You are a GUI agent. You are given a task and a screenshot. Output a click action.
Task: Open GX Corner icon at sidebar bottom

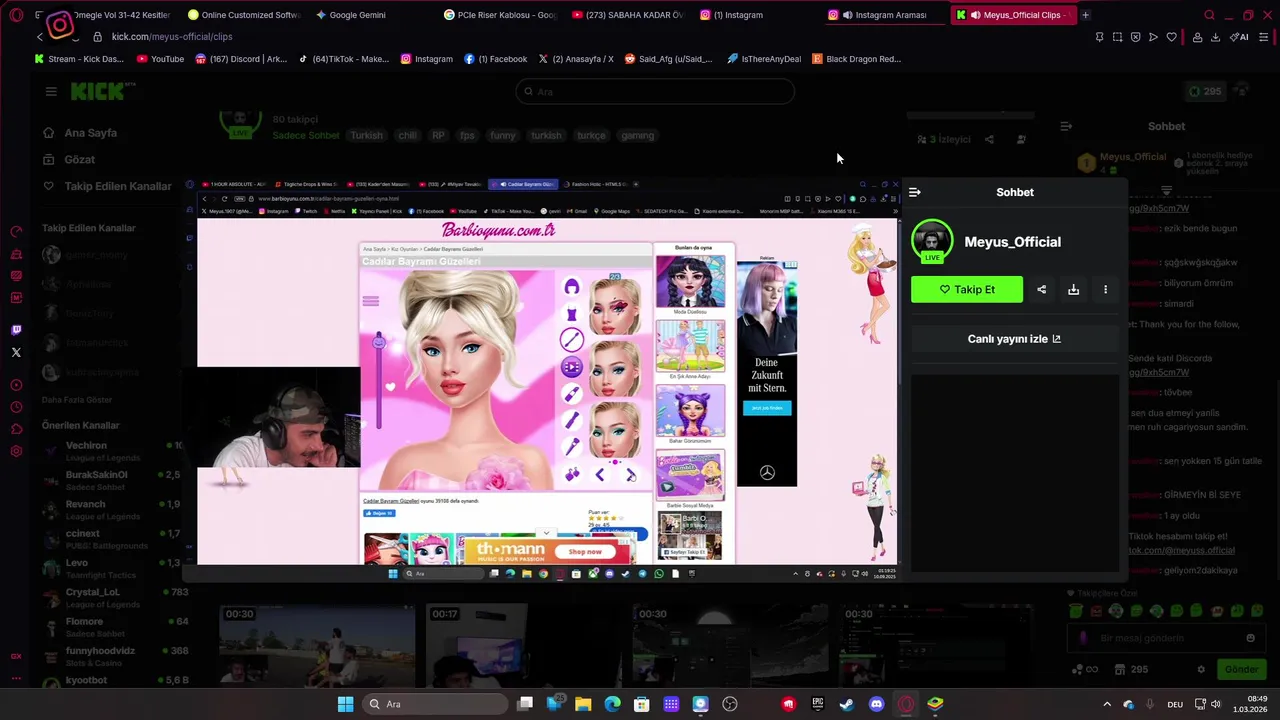(x=16, y=656)
